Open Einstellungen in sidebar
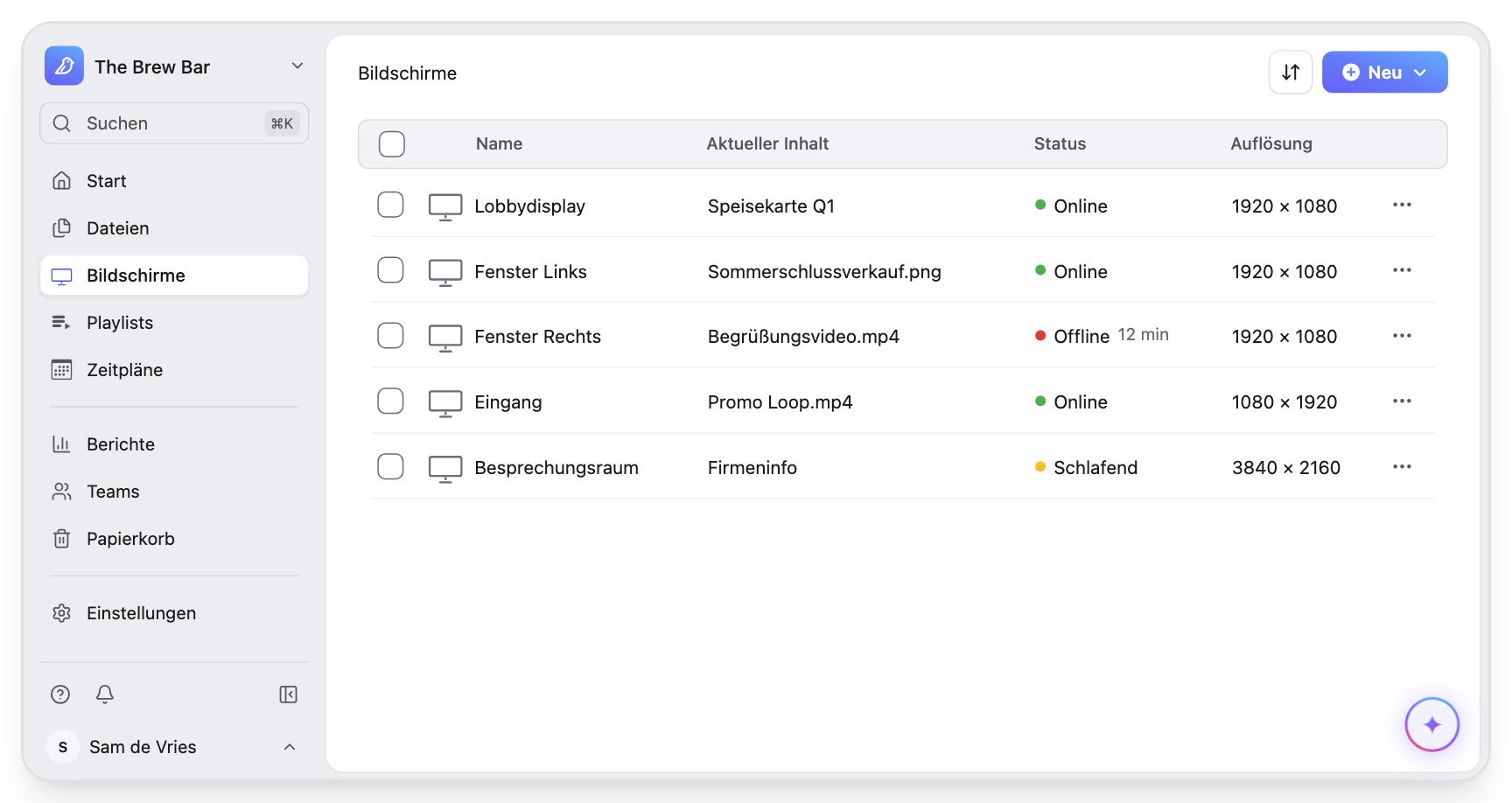This screenshot has width=1512, height=803. [174, 613]
